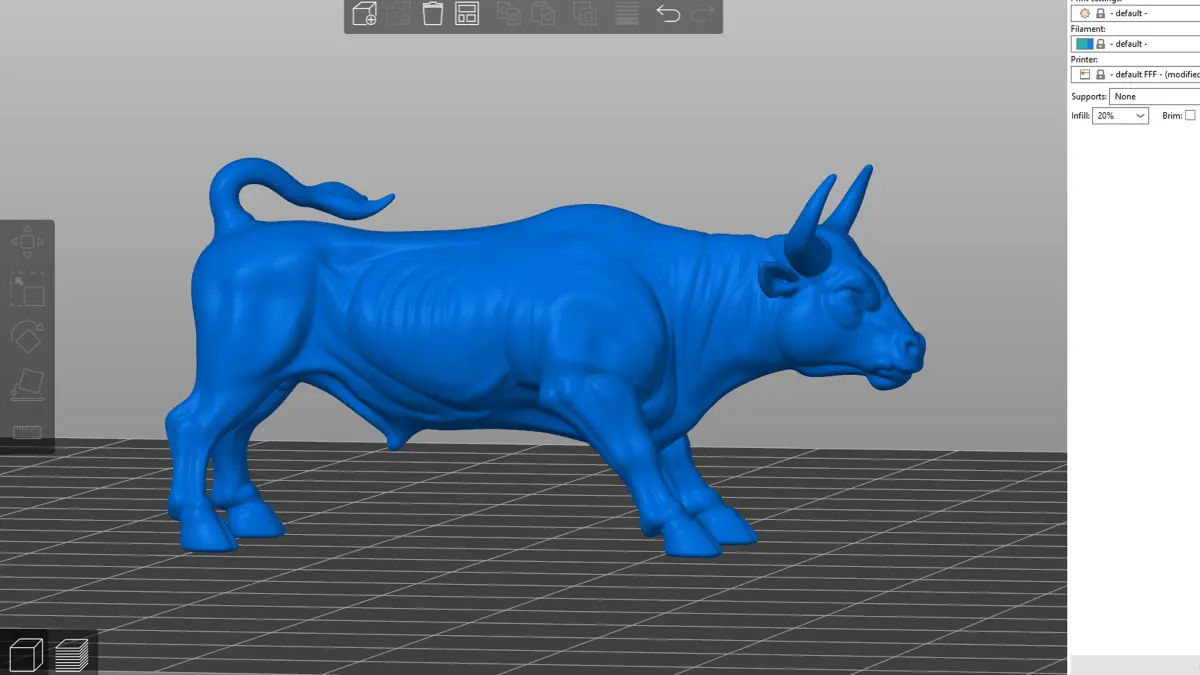Click the Printer preset bed icon
This screenshot has height=675, width=1200.
pyautogui.click(x=1084, y=75)
